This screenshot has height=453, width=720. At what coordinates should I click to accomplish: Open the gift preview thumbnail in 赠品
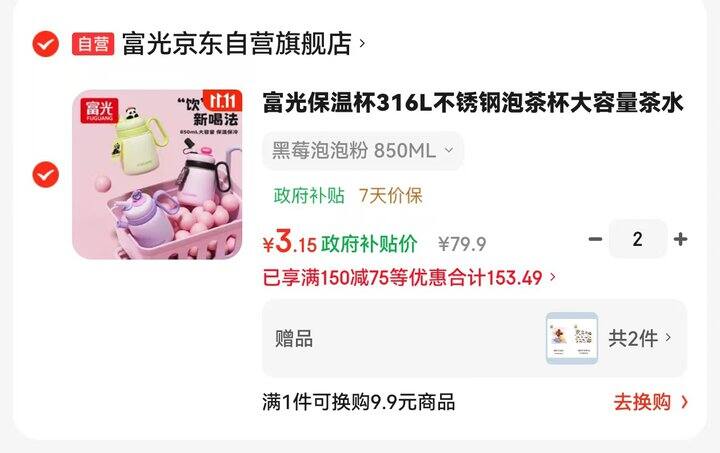[x=572, y=338]
